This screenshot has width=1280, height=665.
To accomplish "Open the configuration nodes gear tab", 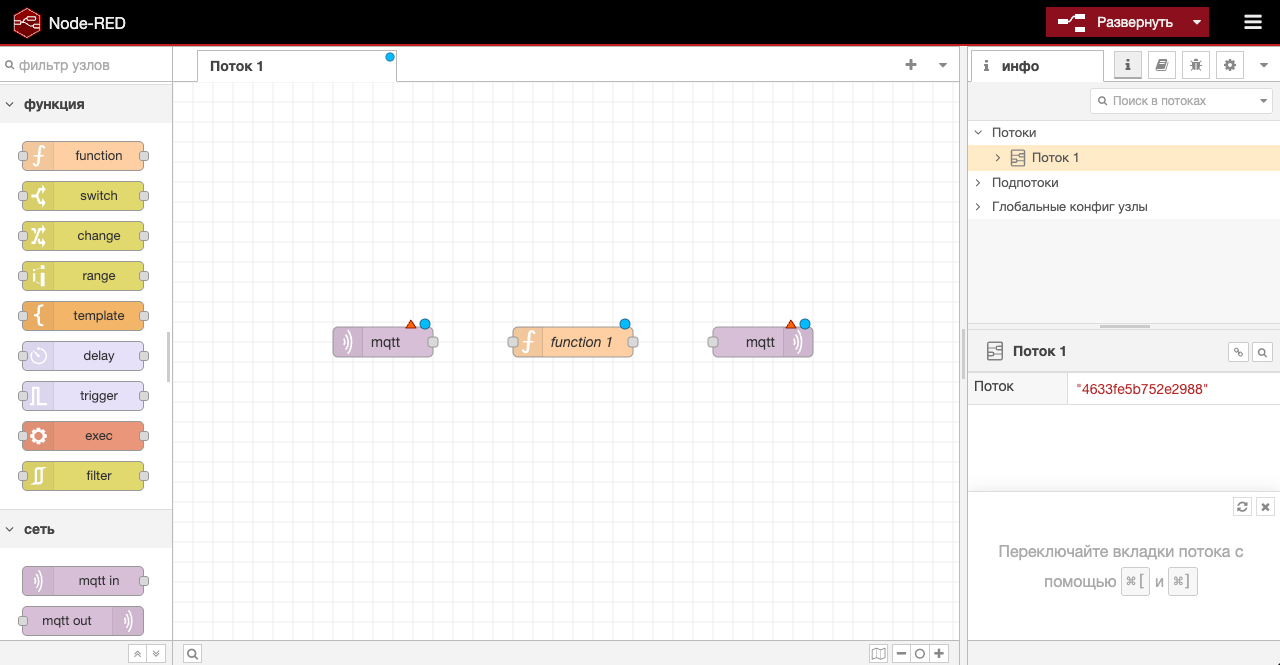I will click(1229, 65).
